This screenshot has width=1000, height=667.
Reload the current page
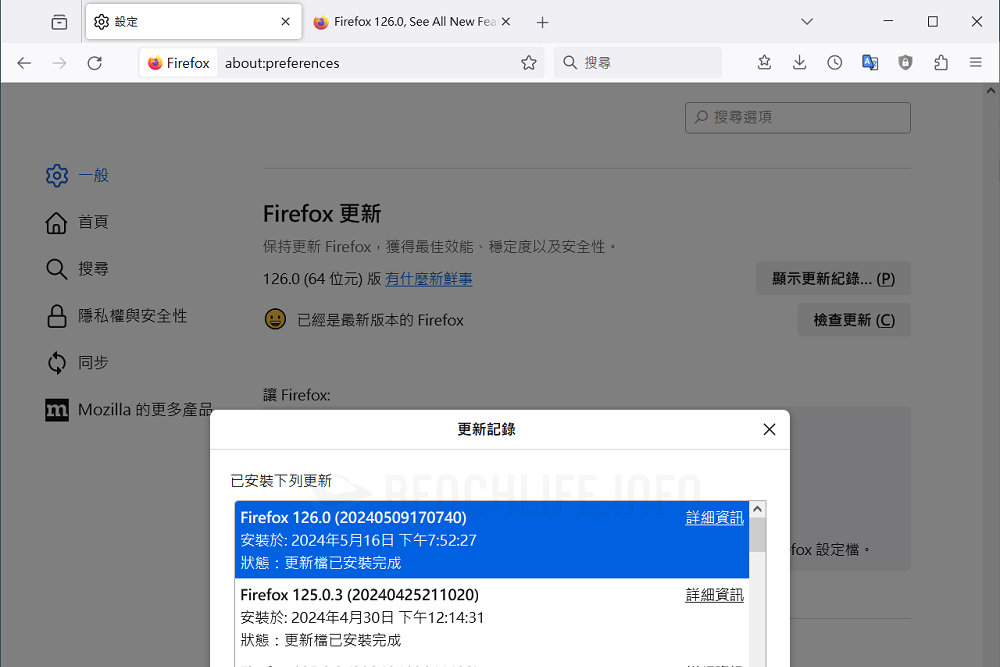(95, 62)
